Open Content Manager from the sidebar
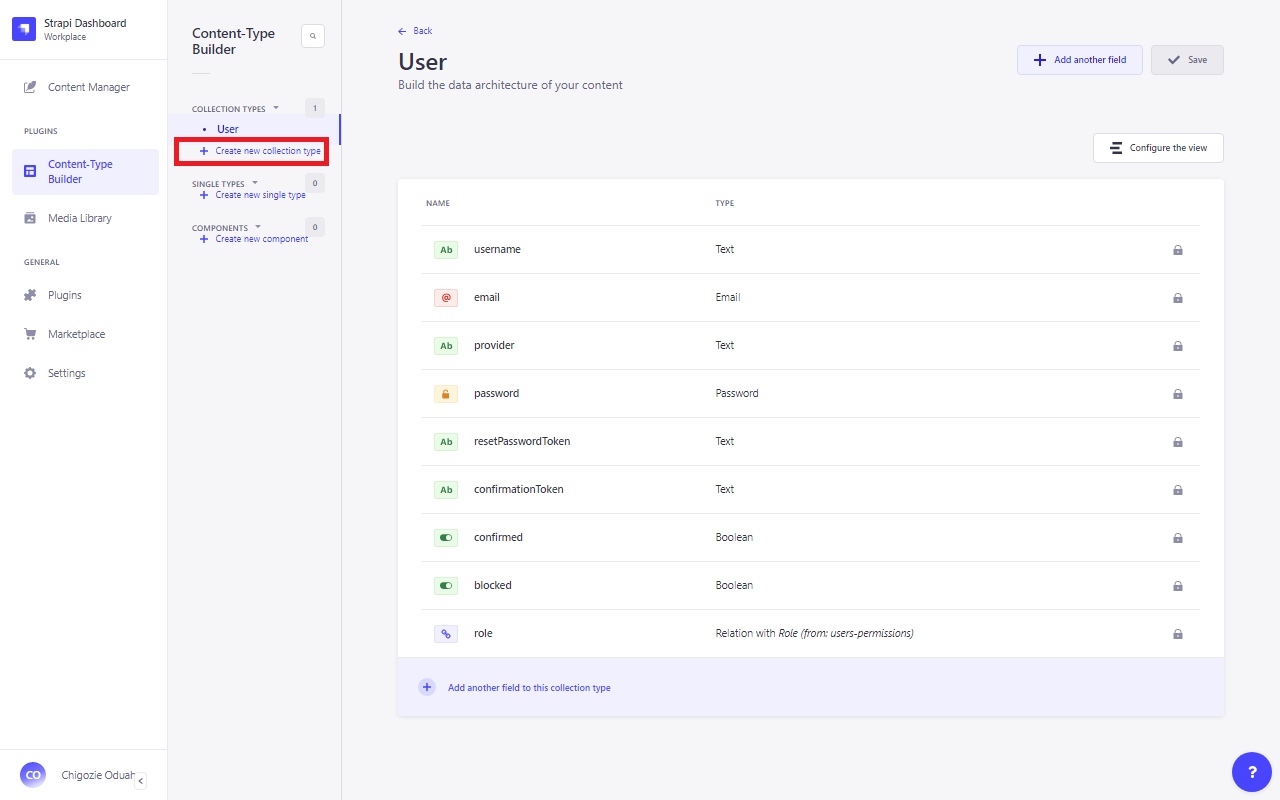The image size is (1280, 800). (x=88, y=87)
